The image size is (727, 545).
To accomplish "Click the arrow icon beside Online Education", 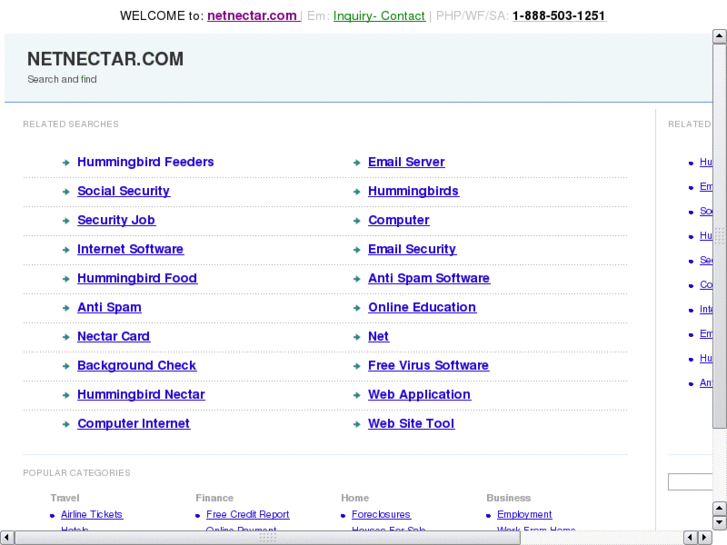I will 357,308.
